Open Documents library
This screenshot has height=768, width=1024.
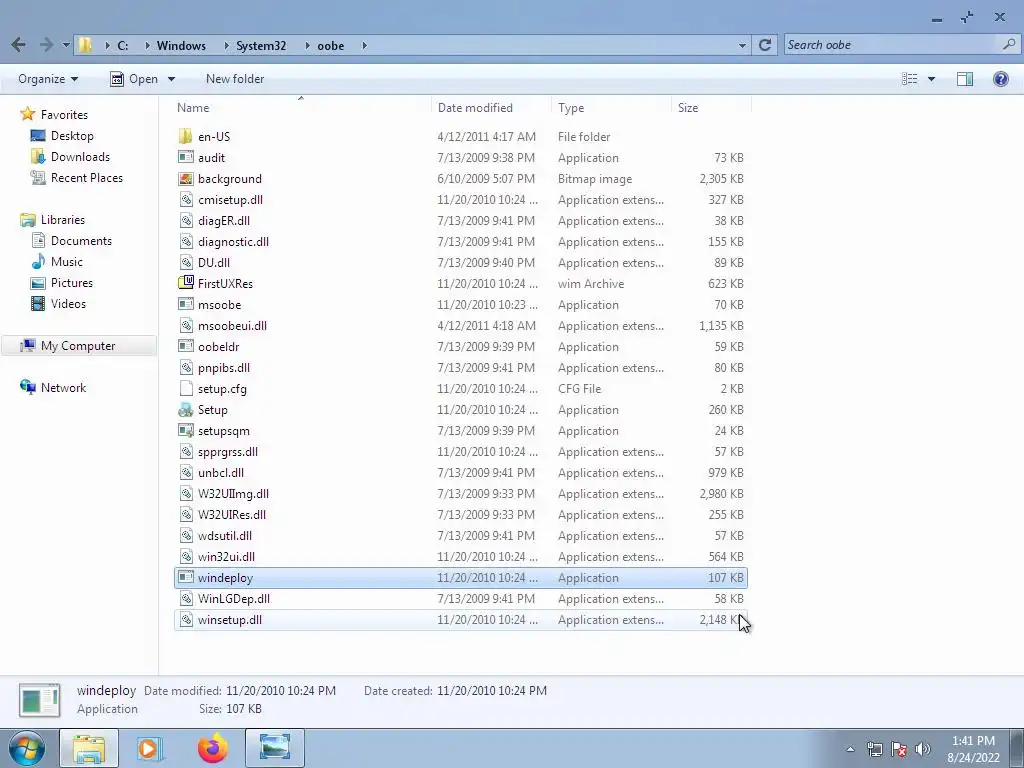[81, 241]
